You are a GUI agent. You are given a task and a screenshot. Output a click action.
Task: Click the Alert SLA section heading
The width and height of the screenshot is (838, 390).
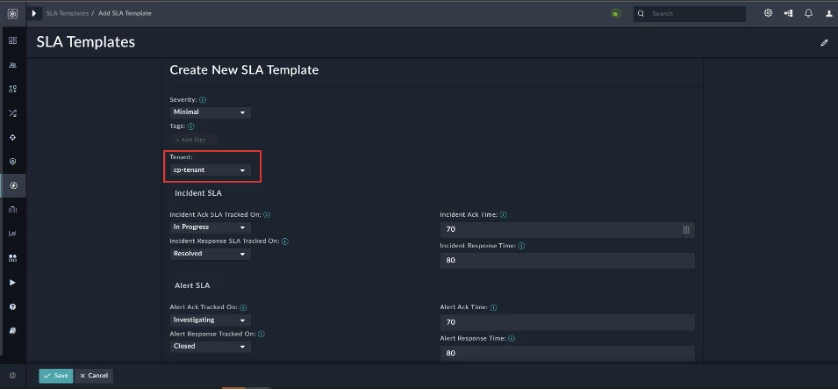(192, 286)
